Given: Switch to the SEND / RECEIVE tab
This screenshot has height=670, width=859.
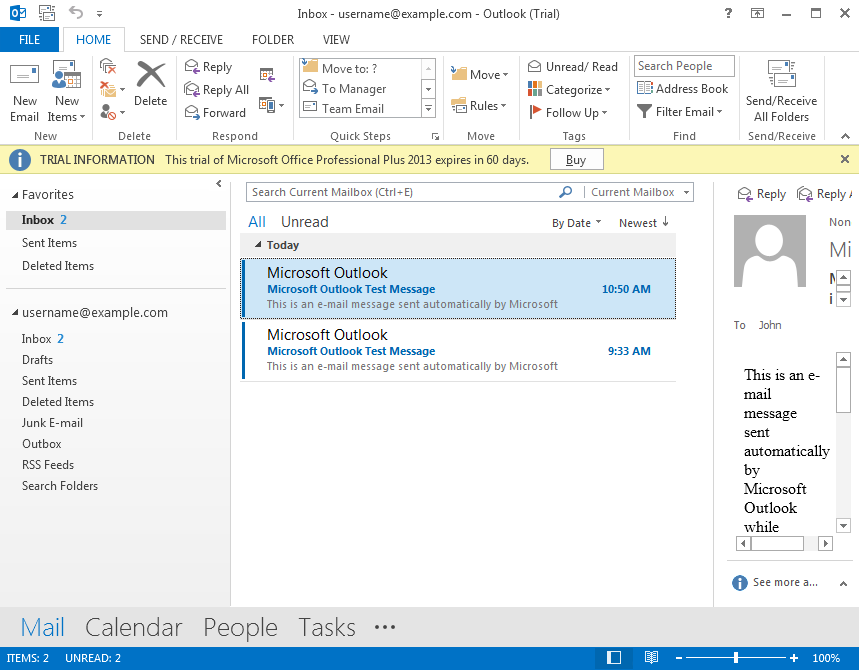Looking at the screenshot, I should click(x=181, y=39).
